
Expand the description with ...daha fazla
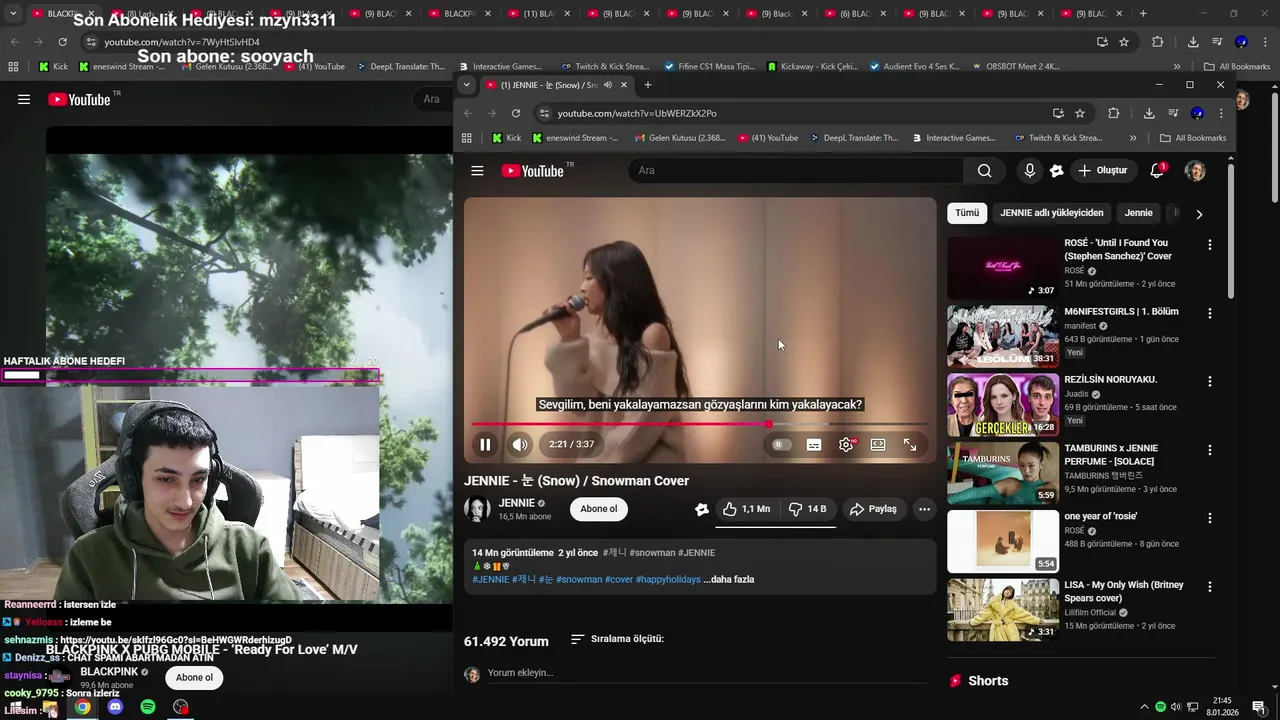point(729,579)
